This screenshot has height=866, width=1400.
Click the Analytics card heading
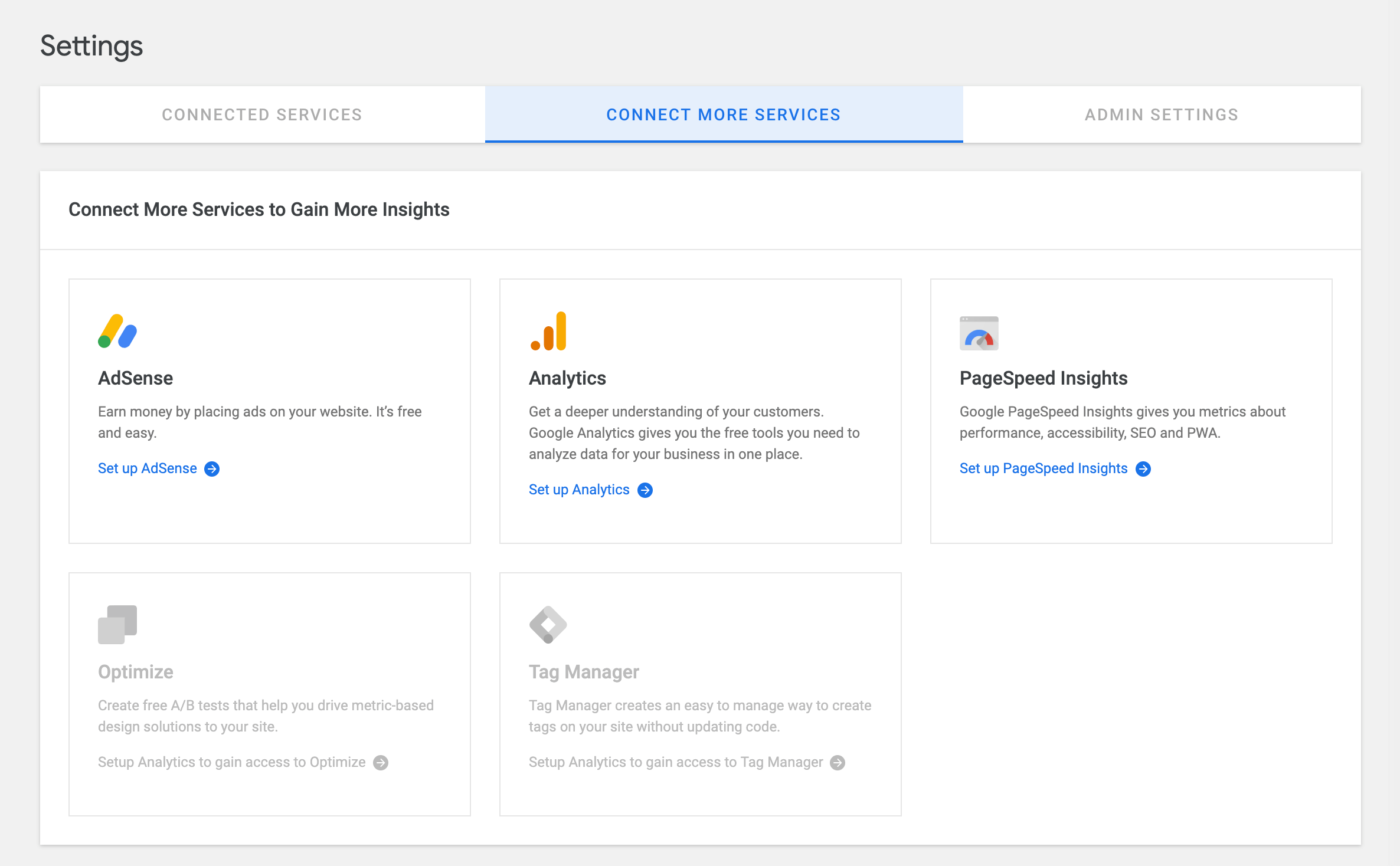tap(567, 378)
